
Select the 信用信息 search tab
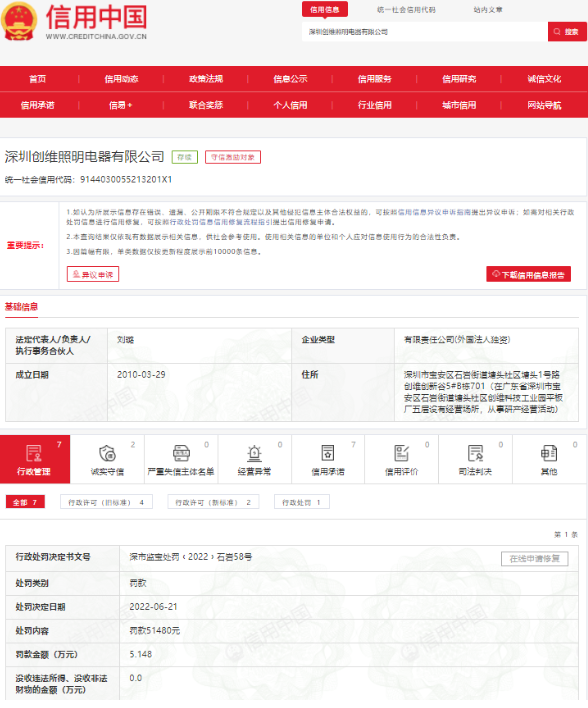tap(325, 9)
